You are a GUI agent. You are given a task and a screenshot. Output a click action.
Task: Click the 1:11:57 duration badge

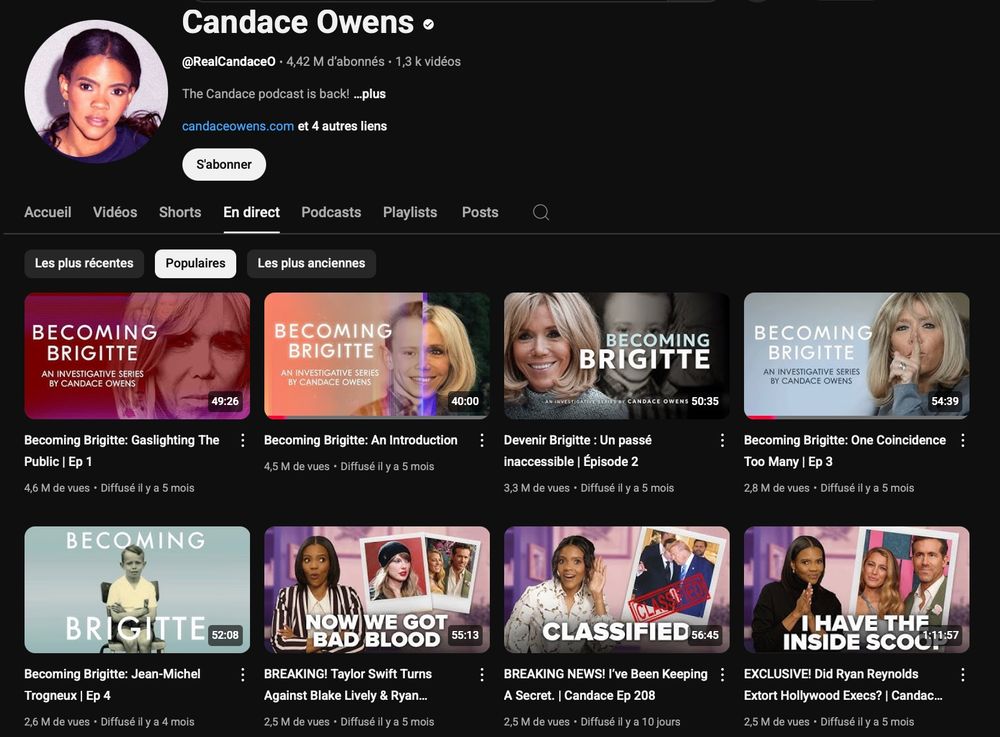point(941,635)
